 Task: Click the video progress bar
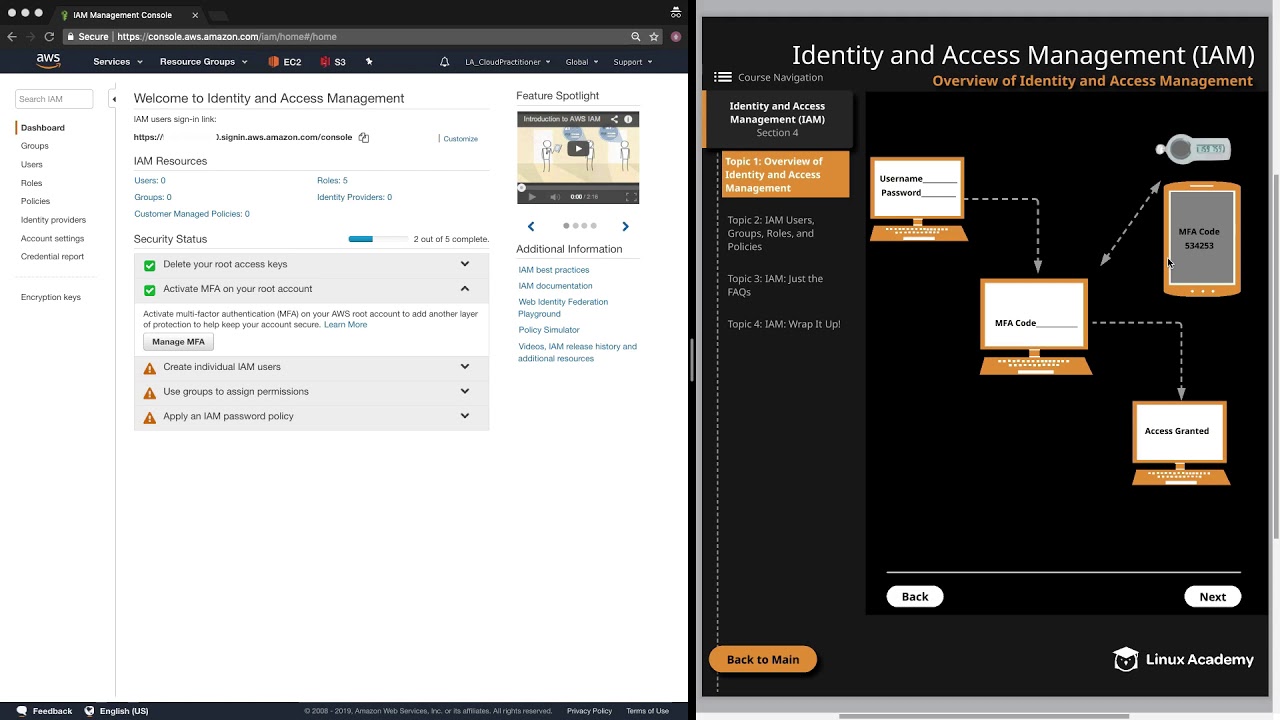578,187
